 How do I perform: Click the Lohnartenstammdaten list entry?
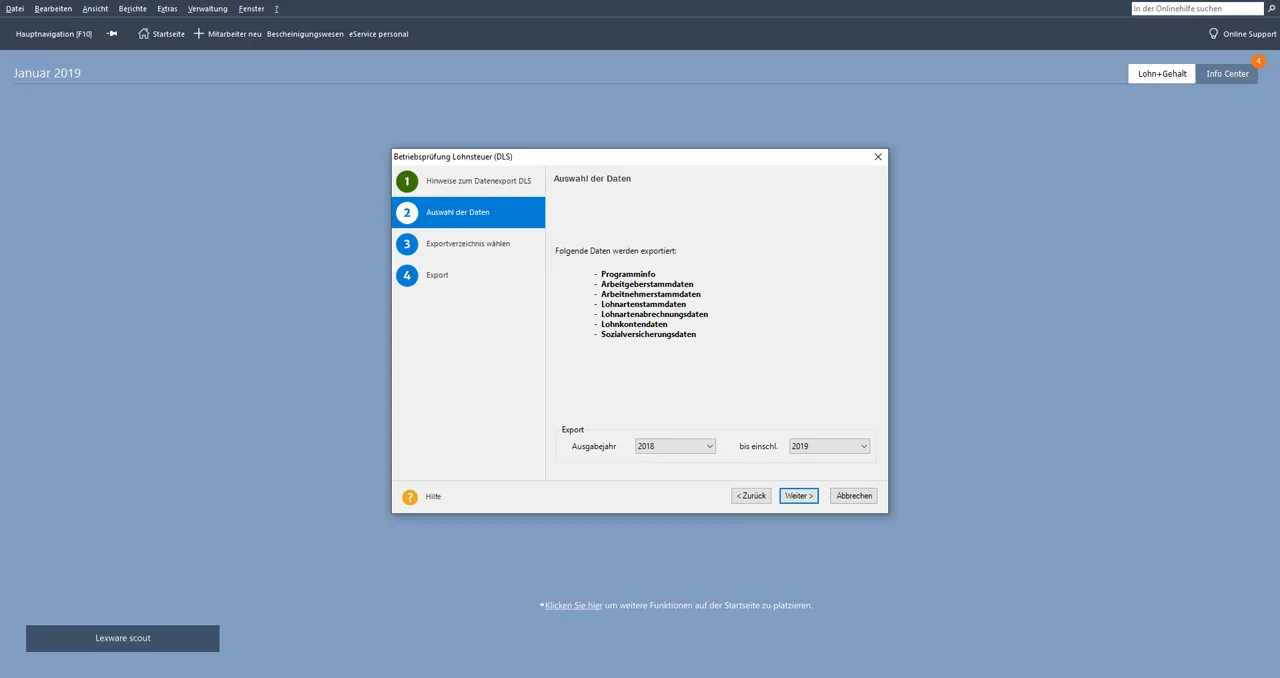[643, 304]
